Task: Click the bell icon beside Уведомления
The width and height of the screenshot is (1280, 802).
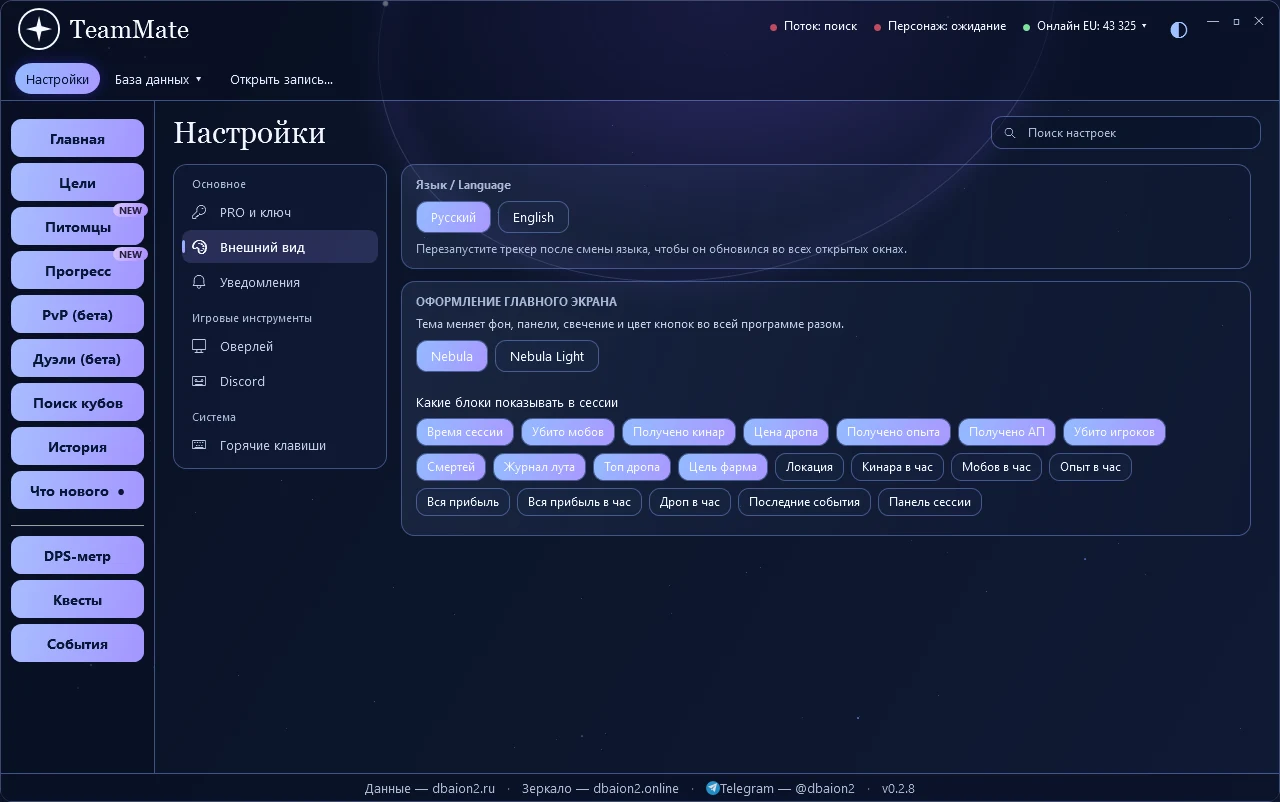Action: point(199,282)
